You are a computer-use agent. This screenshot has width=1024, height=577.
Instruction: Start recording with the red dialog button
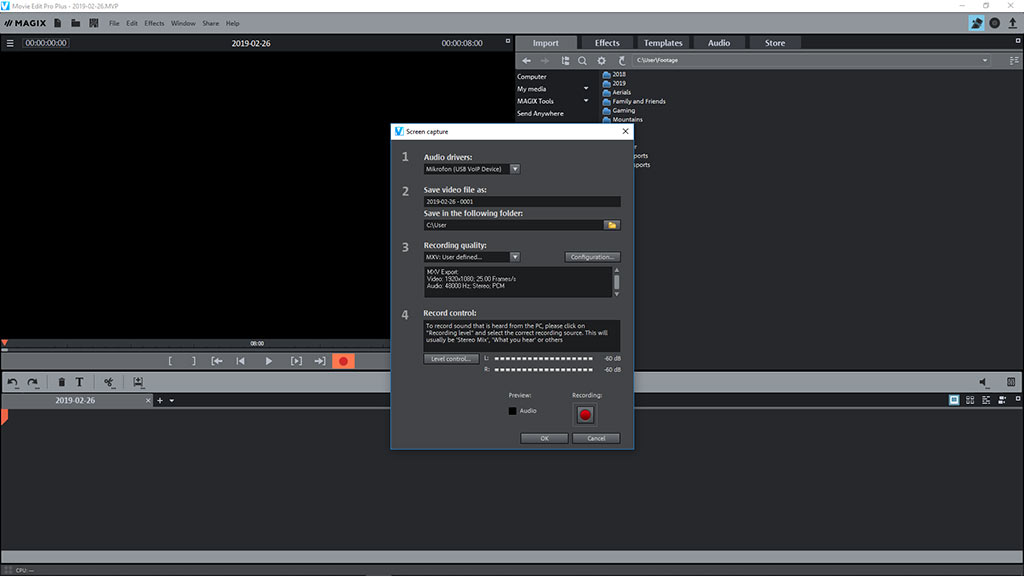(585, 414)
